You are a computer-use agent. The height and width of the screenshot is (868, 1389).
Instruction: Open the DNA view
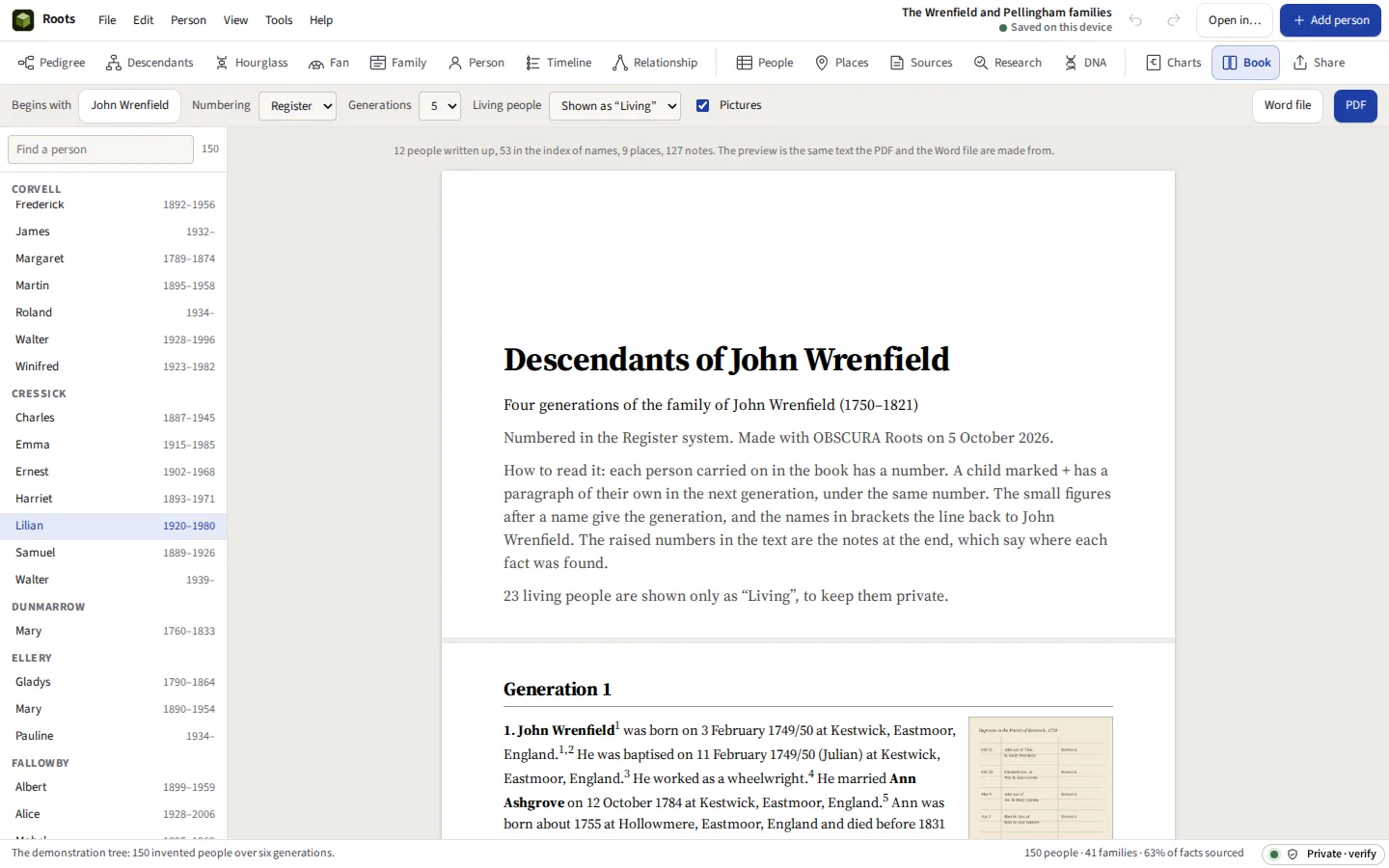pos(1085,63)
